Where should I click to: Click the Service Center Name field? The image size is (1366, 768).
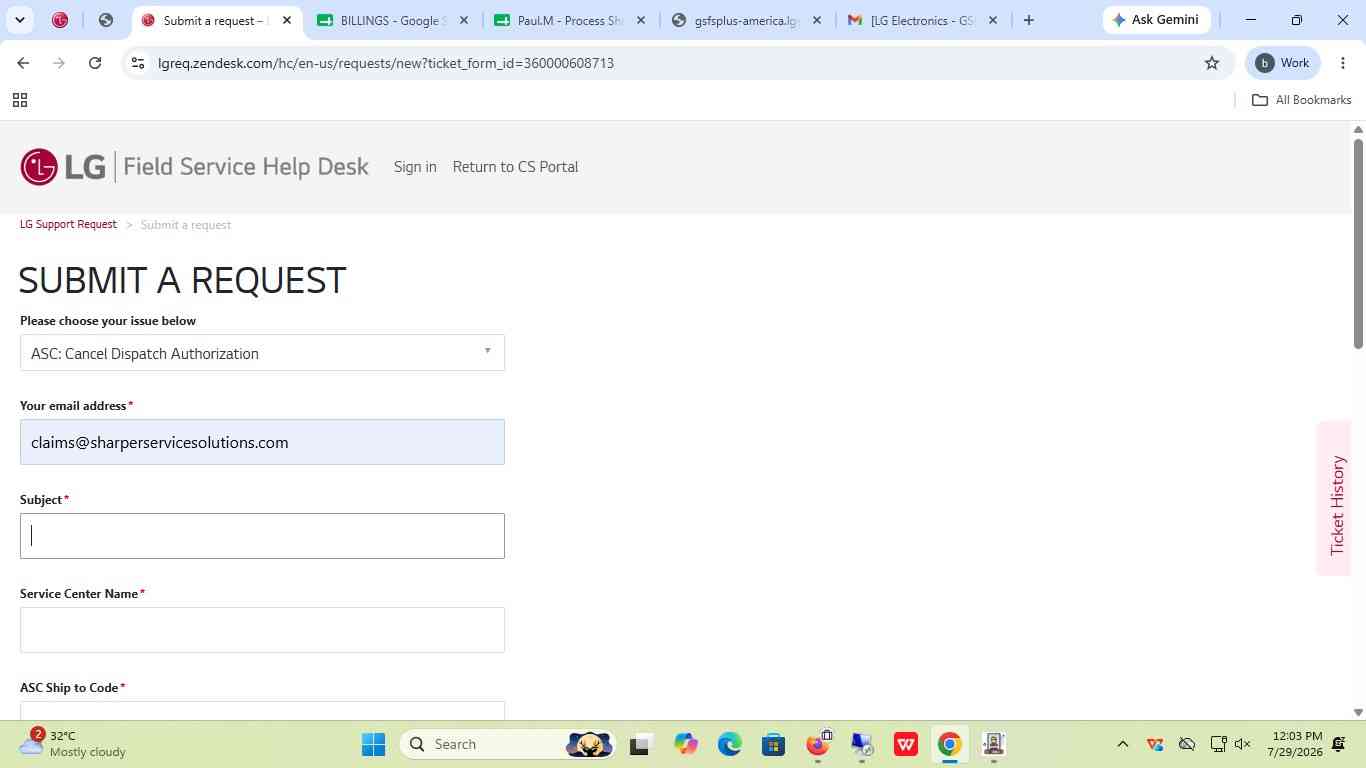click(262, 630)
